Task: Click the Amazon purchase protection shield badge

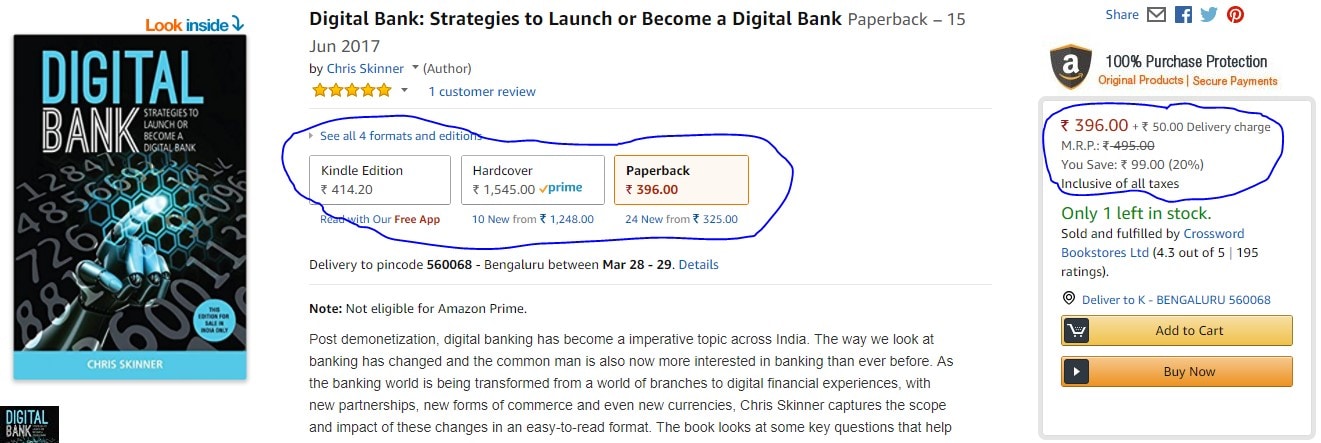Action: [1071, 68]
